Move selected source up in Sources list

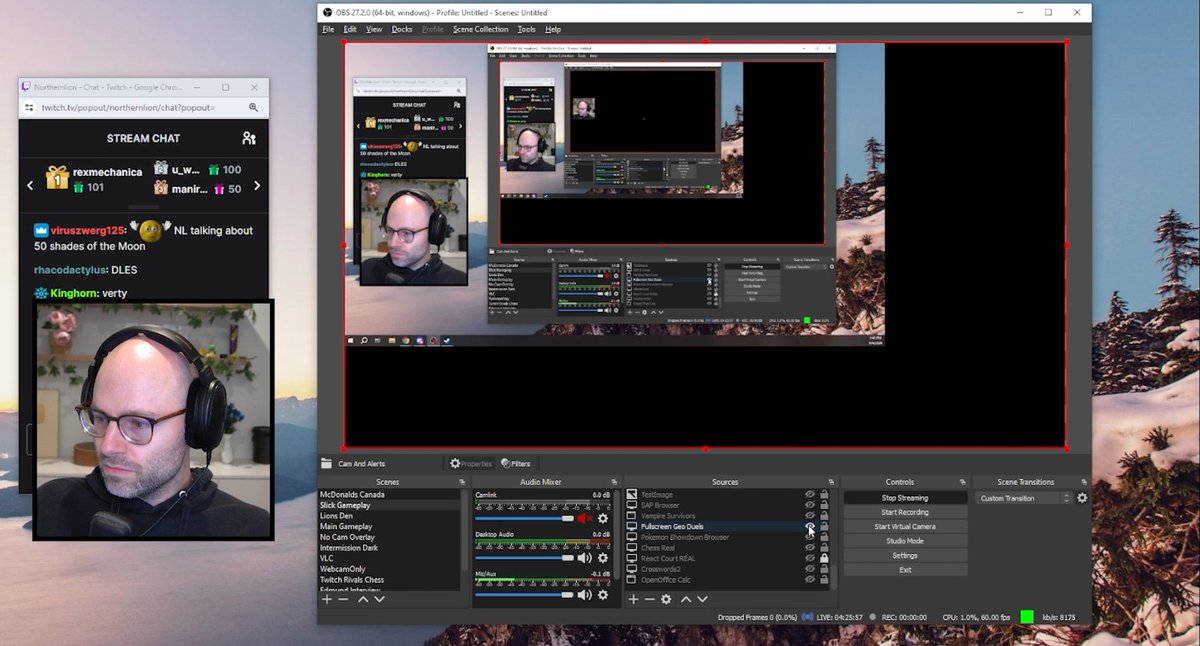pos(686,598)
